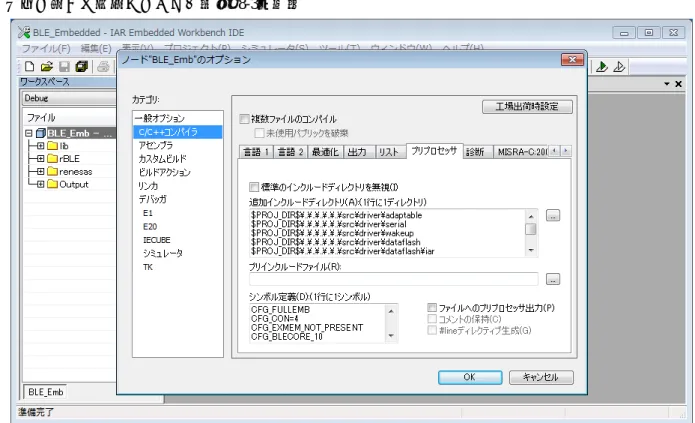The height and width of the screenshot is (423, 695).
Task: Switch to the MISRA-C:20 tab
Action: point(522,152)
